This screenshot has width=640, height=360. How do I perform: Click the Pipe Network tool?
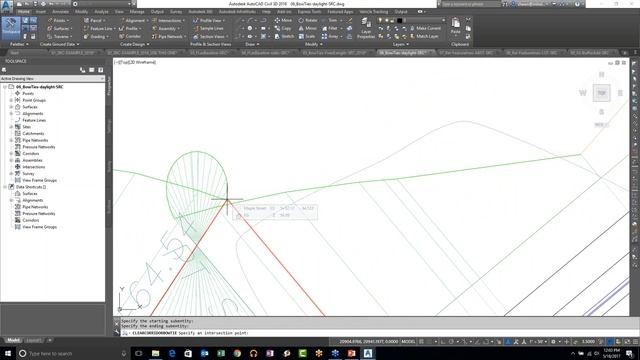[169, 36]
